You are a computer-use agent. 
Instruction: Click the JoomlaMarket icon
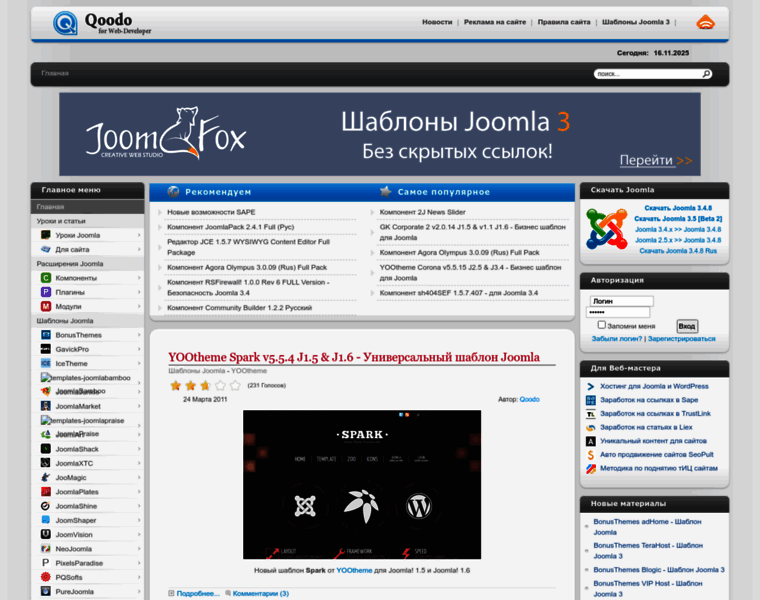point(46,406)
